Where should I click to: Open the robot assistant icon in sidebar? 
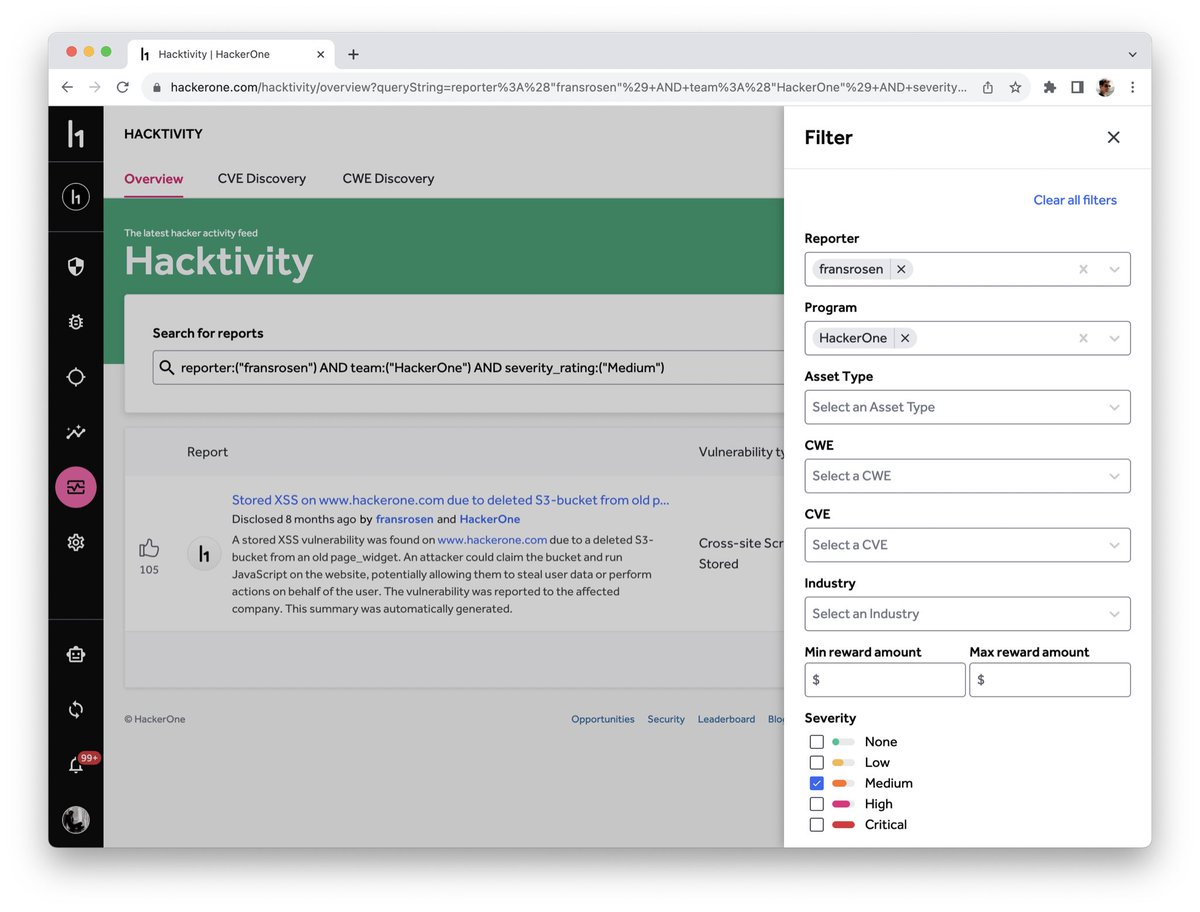(76, 653)
